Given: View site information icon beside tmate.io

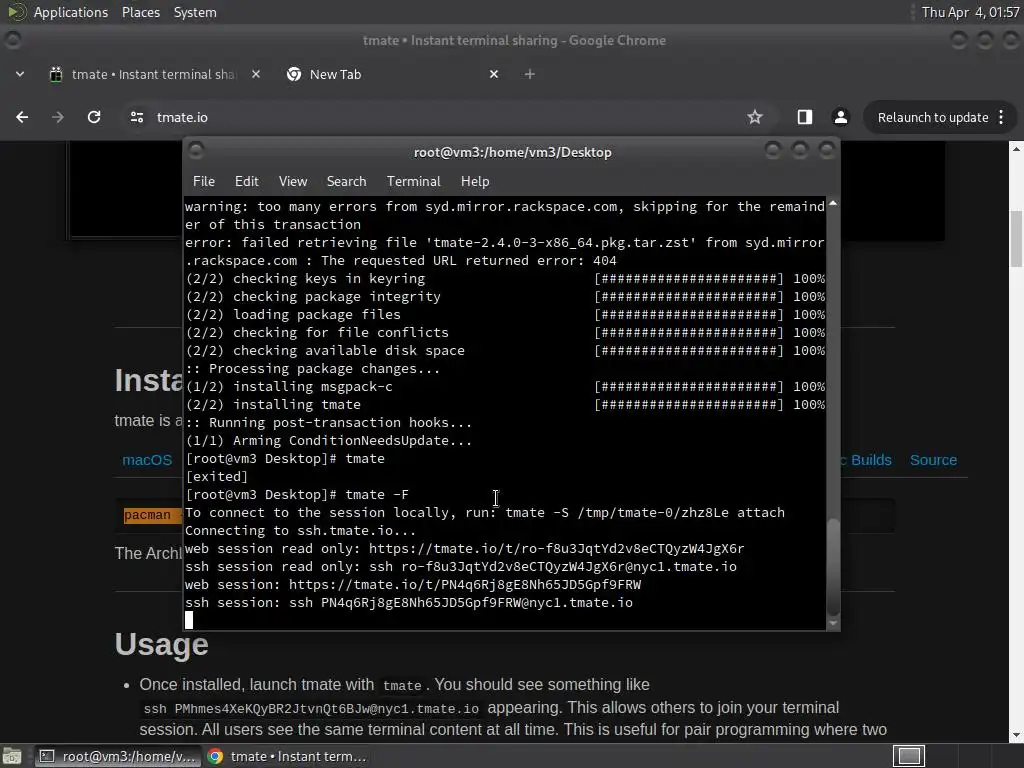Looking at the screenshot, I should [x=136, y=117].
